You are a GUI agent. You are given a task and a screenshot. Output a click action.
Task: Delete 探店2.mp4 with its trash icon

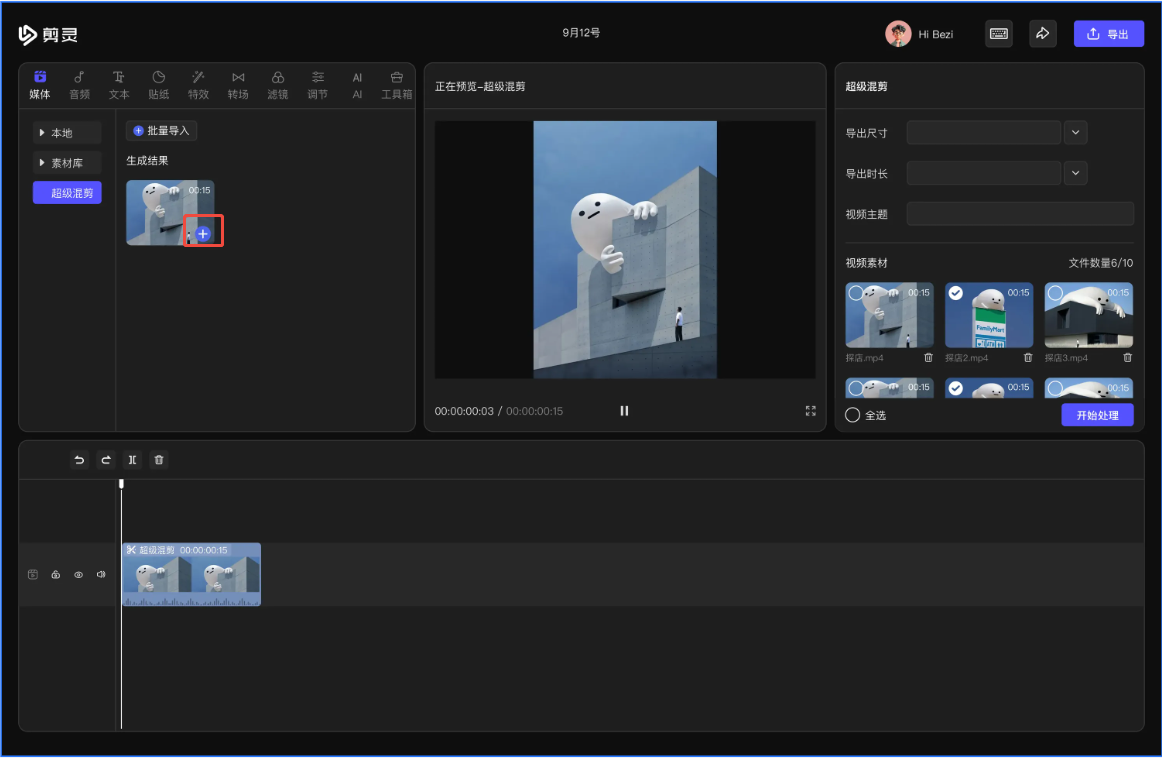(1028, 358)
